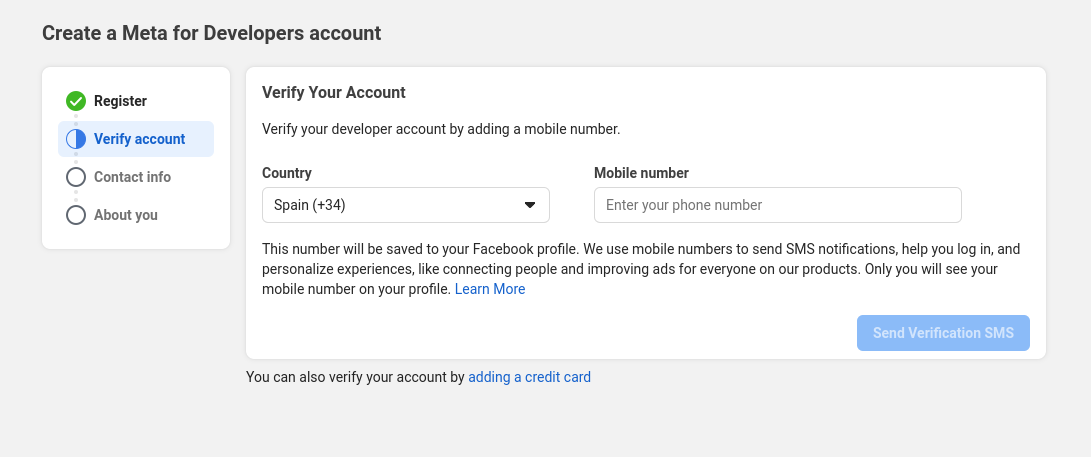Click the Mobile number field label
The width and height of the screenshot is (1091, 457).
pyautogui.click(x=641, y=173)
